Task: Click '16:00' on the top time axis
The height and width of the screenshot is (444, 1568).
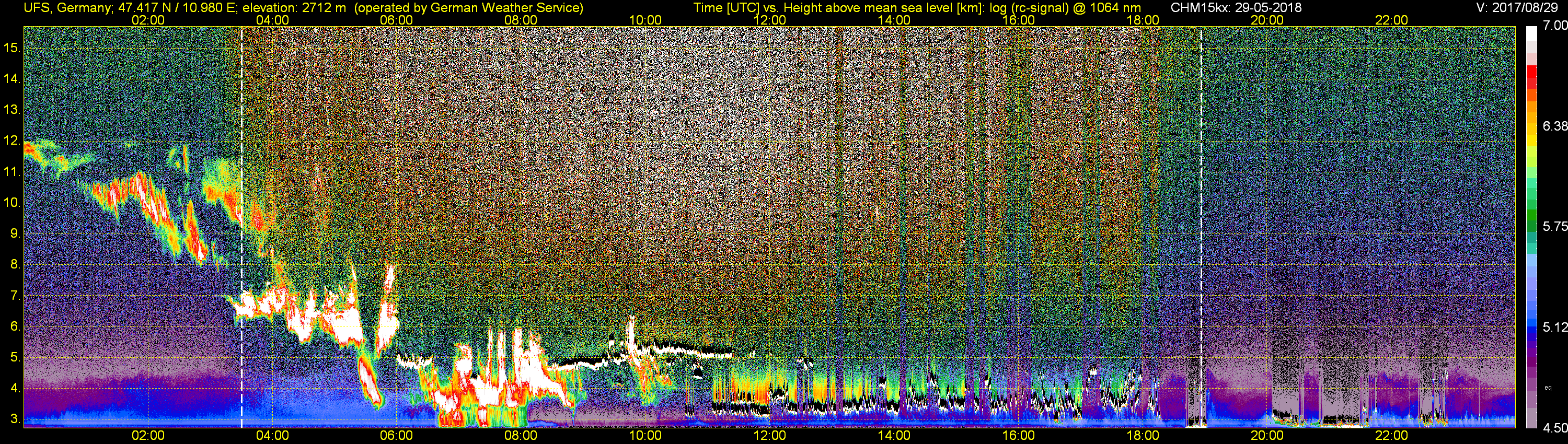Action: coord(1018,20)
